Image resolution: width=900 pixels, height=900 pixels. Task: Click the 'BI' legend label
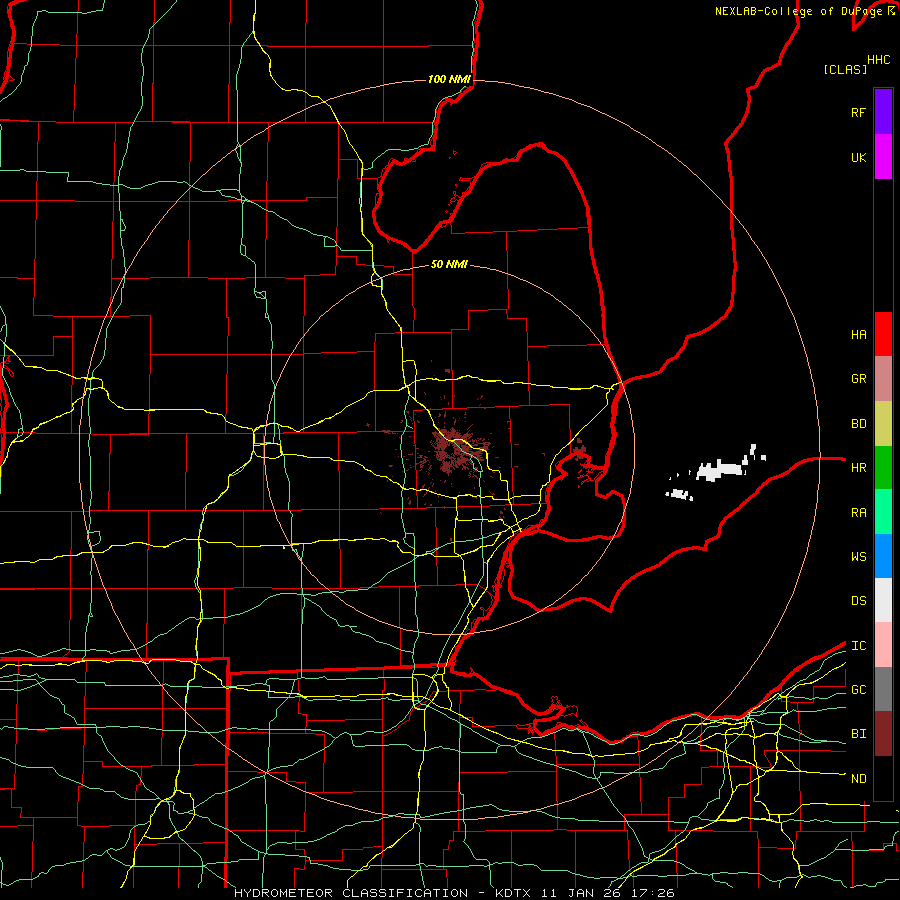click(858, 734)
